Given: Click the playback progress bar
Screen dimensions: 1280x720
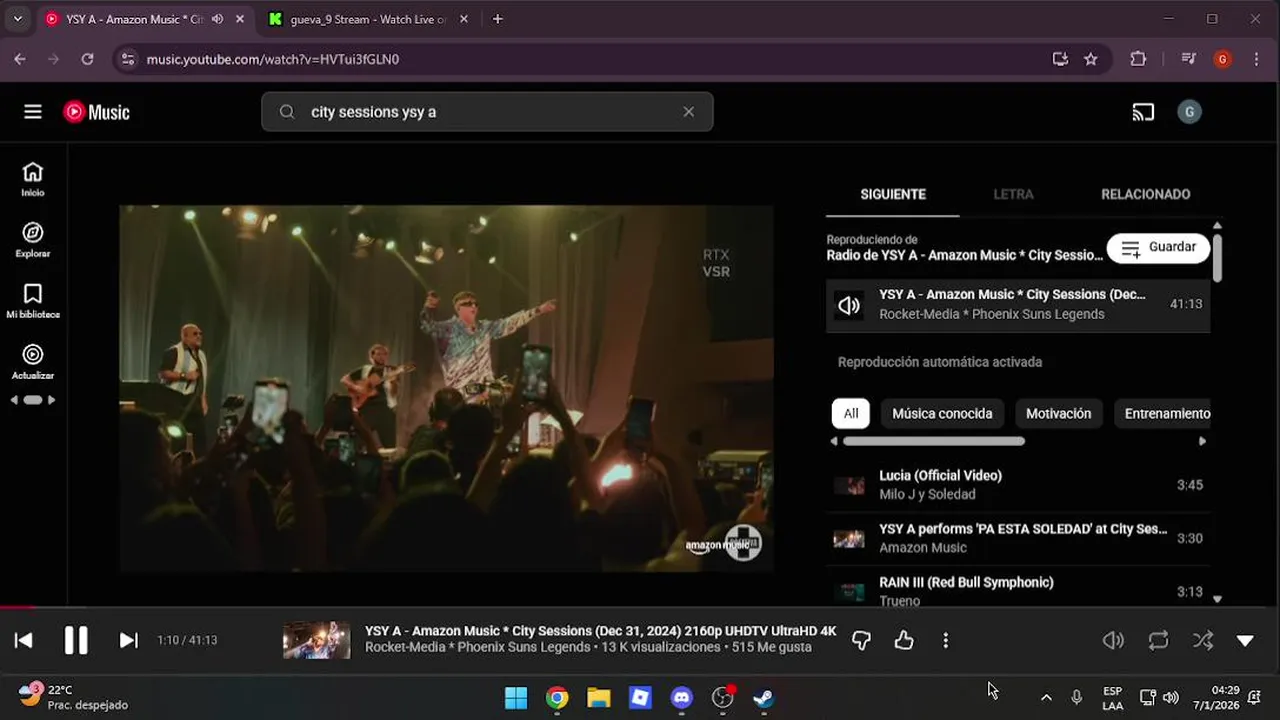Looking at the screenshot, I should click(640, 606).
